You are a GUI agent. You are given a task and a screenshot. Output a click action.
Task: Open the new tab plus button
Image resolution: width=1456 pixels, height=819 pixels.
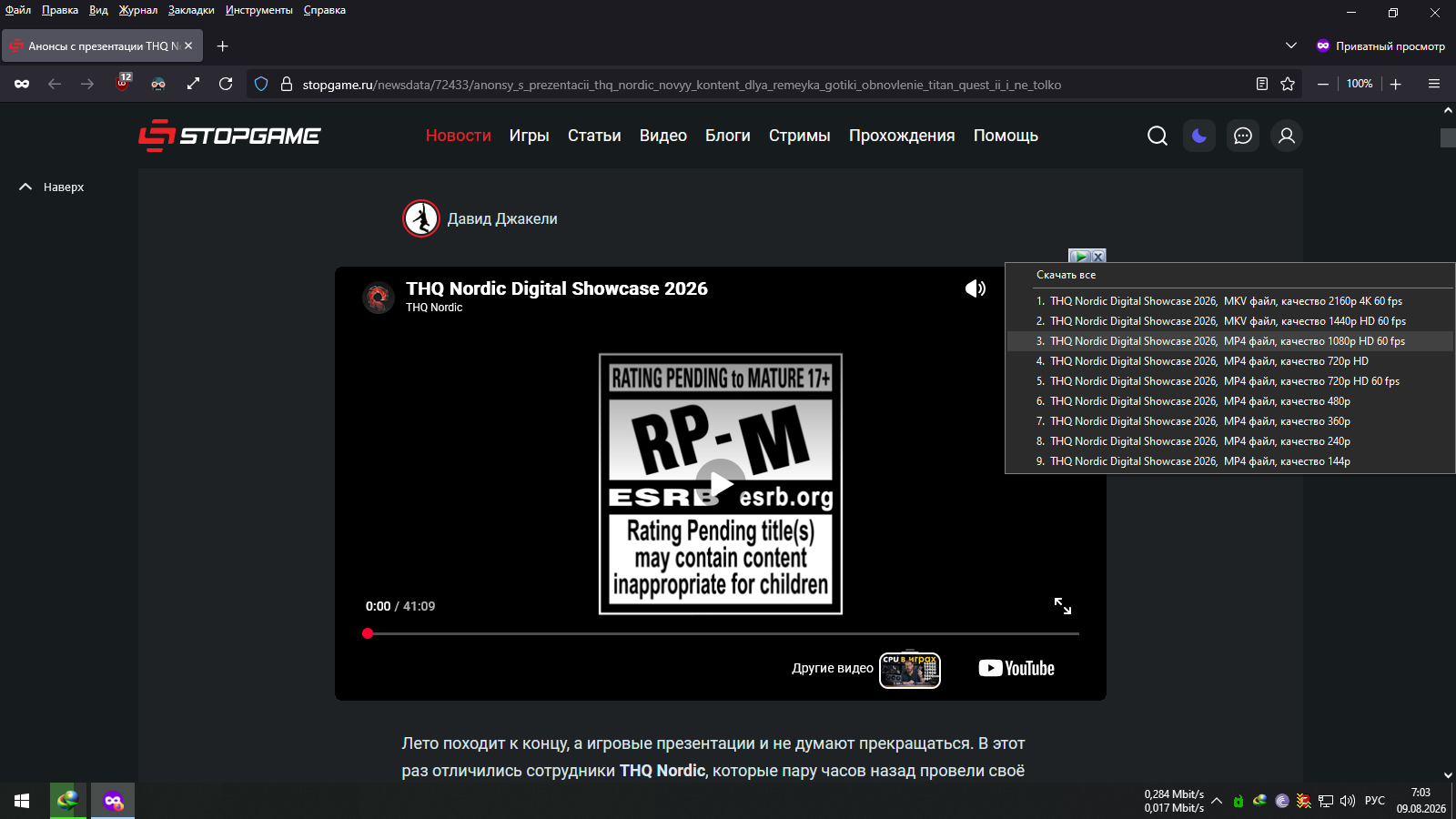[223, 45]
